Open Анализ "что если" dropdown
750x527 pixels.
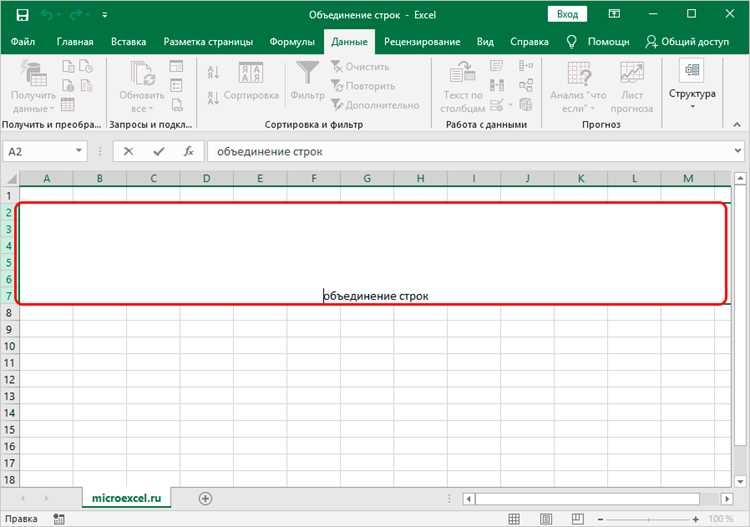click(x=578, y=87)
